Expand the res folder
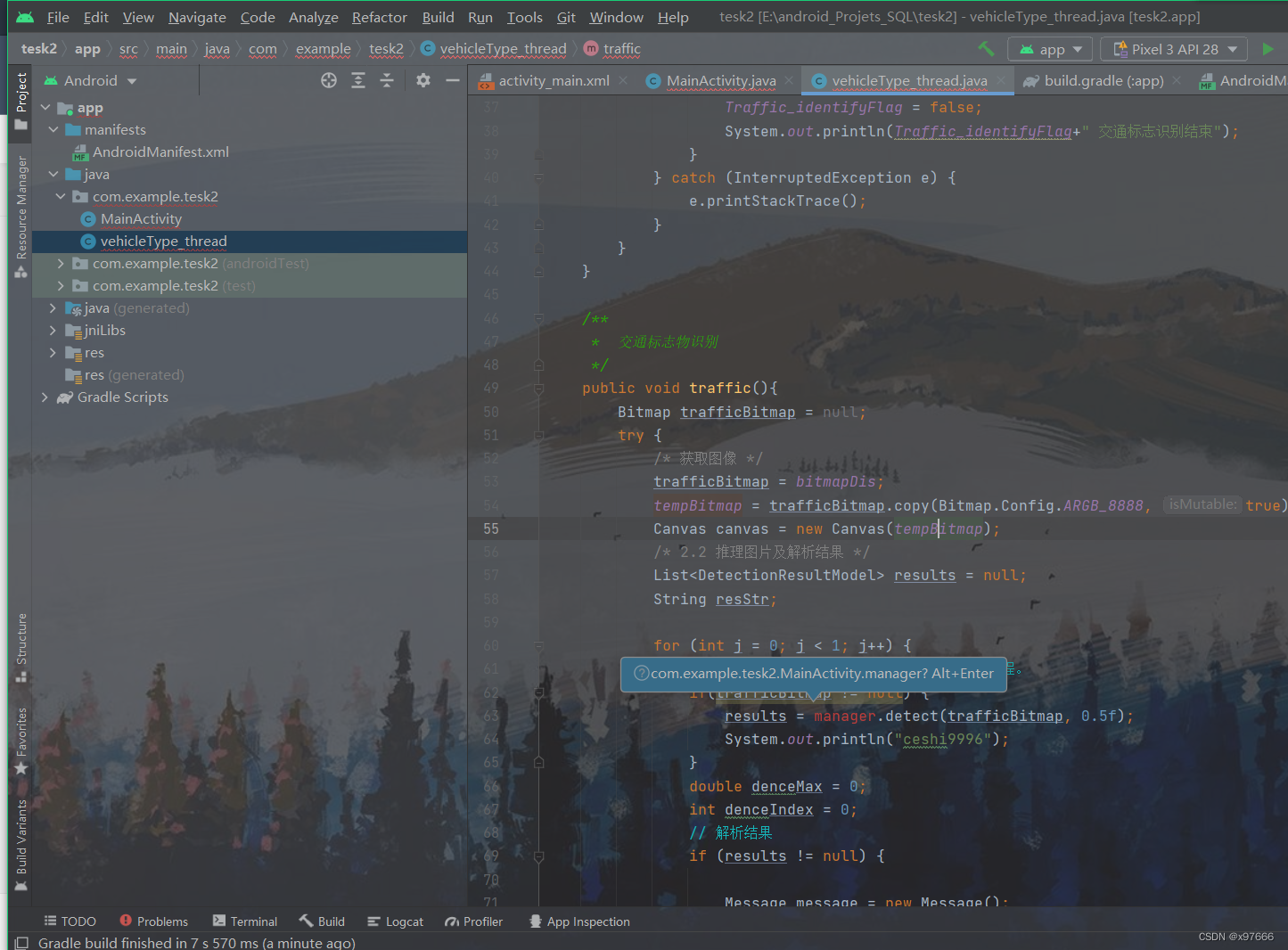This screenshot has height=950, width=1288. click(53, 353)
